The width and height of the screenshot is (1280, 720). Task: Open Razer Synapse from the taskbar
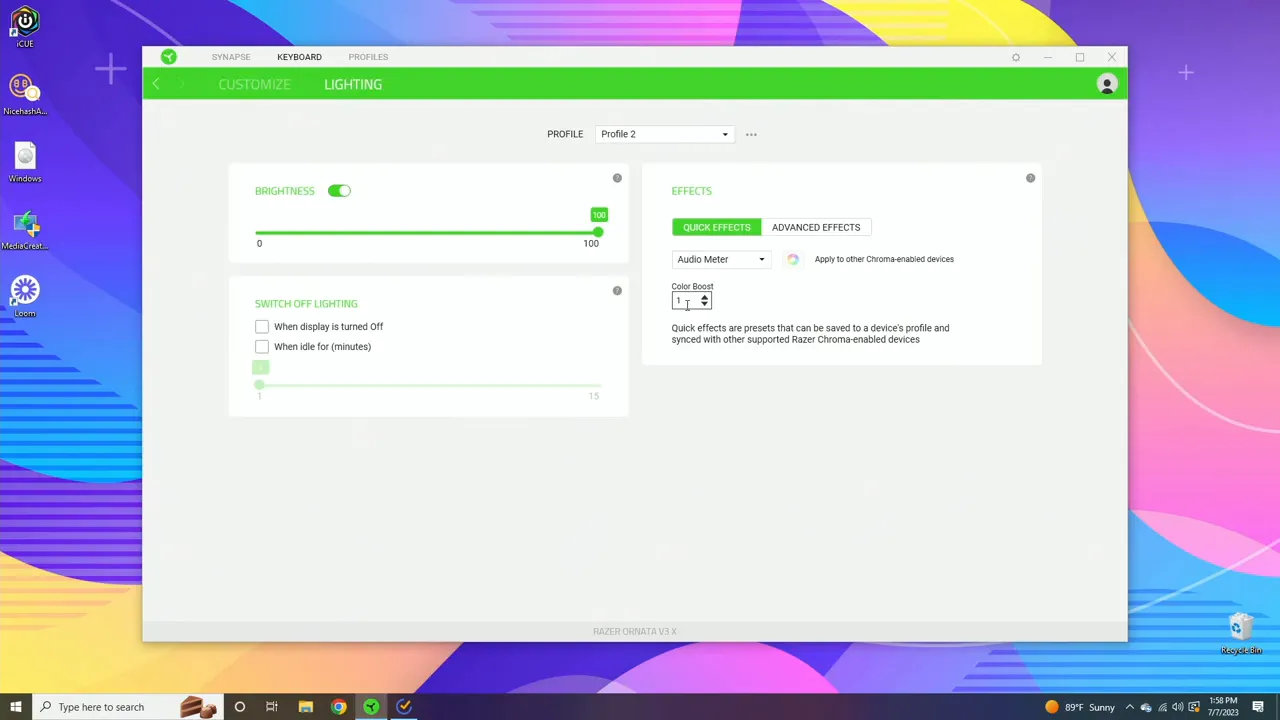coord(371,707)
